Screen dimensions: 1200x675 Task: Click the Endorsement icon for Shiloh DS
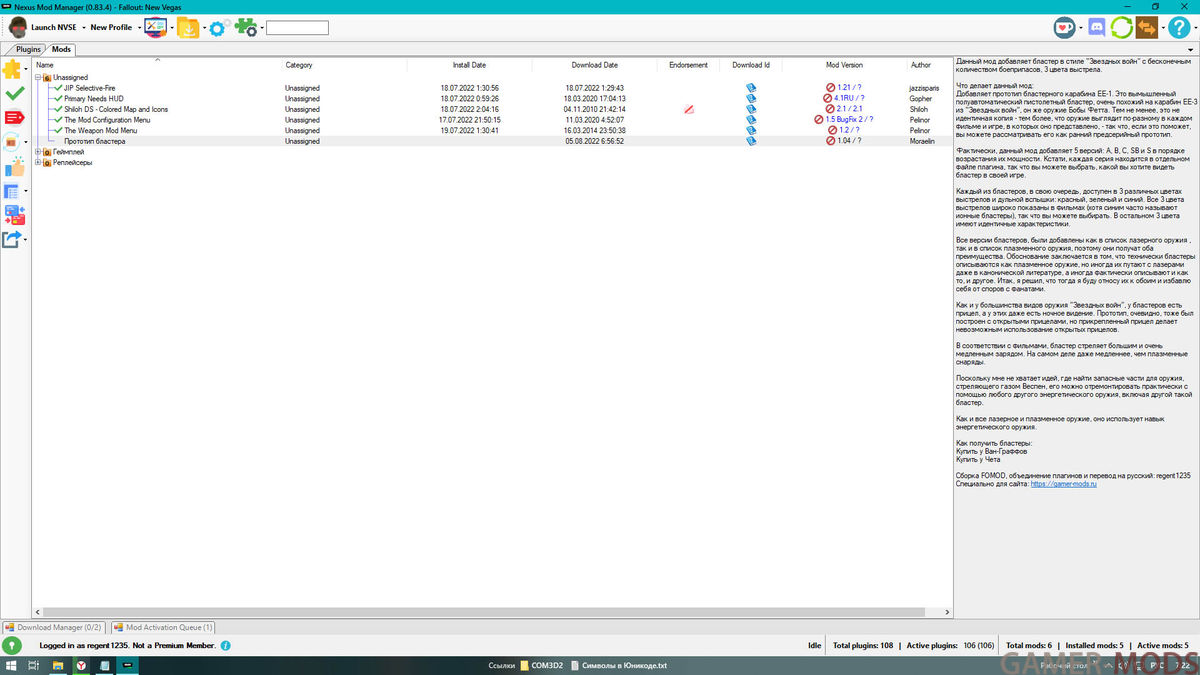689,109
